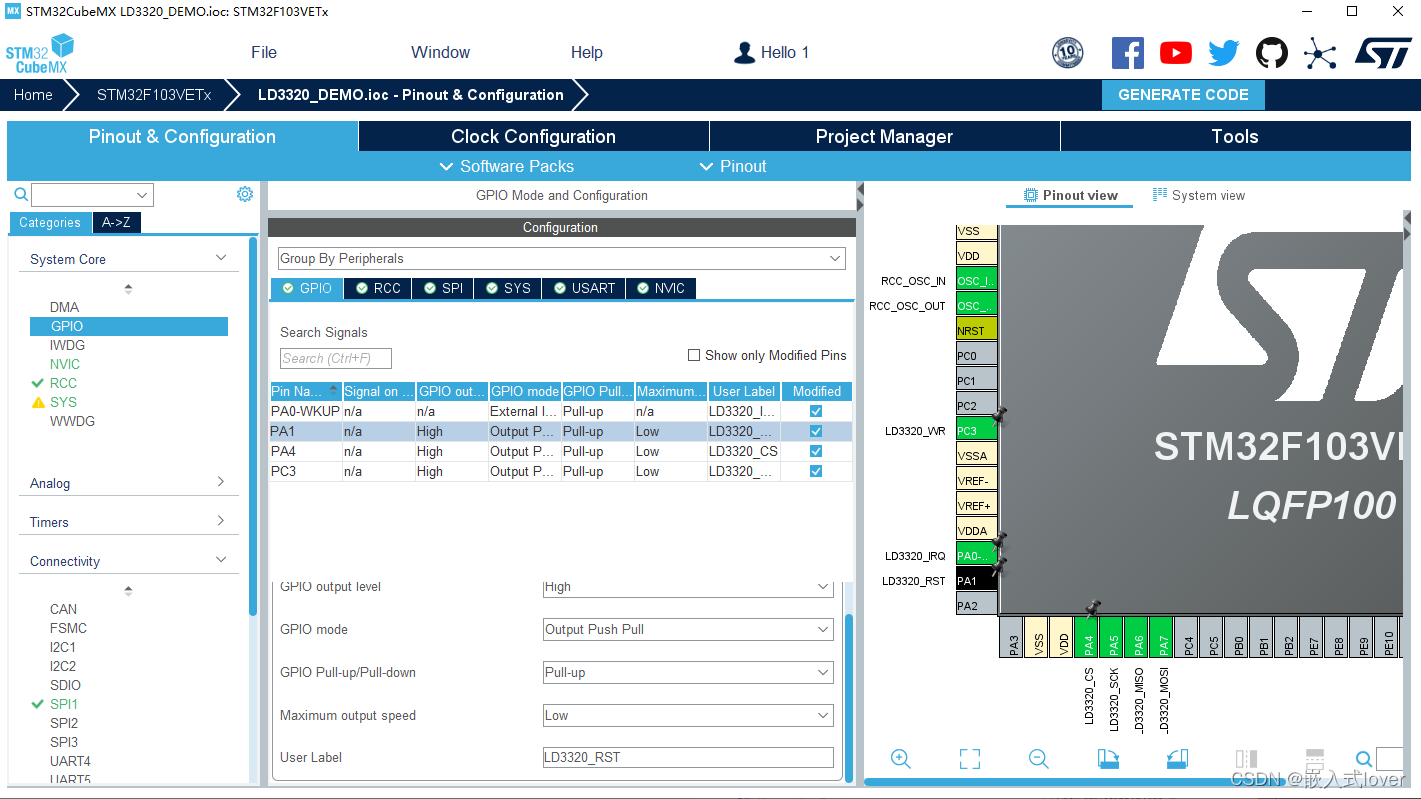This screenshot has width=1421, height=799.
Task: Open the GPIO output level dropdown
Action: pos(687,587)
